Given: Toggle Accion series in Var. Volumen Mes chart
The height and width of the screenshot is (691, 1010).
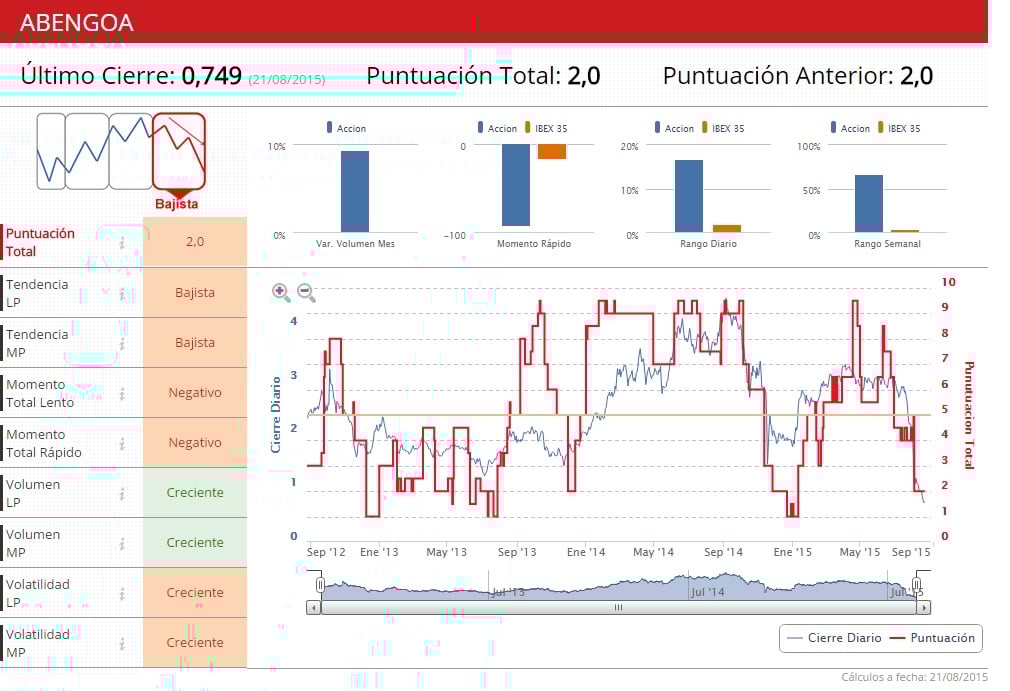Looking at the screenshot, I should [346, 128].
